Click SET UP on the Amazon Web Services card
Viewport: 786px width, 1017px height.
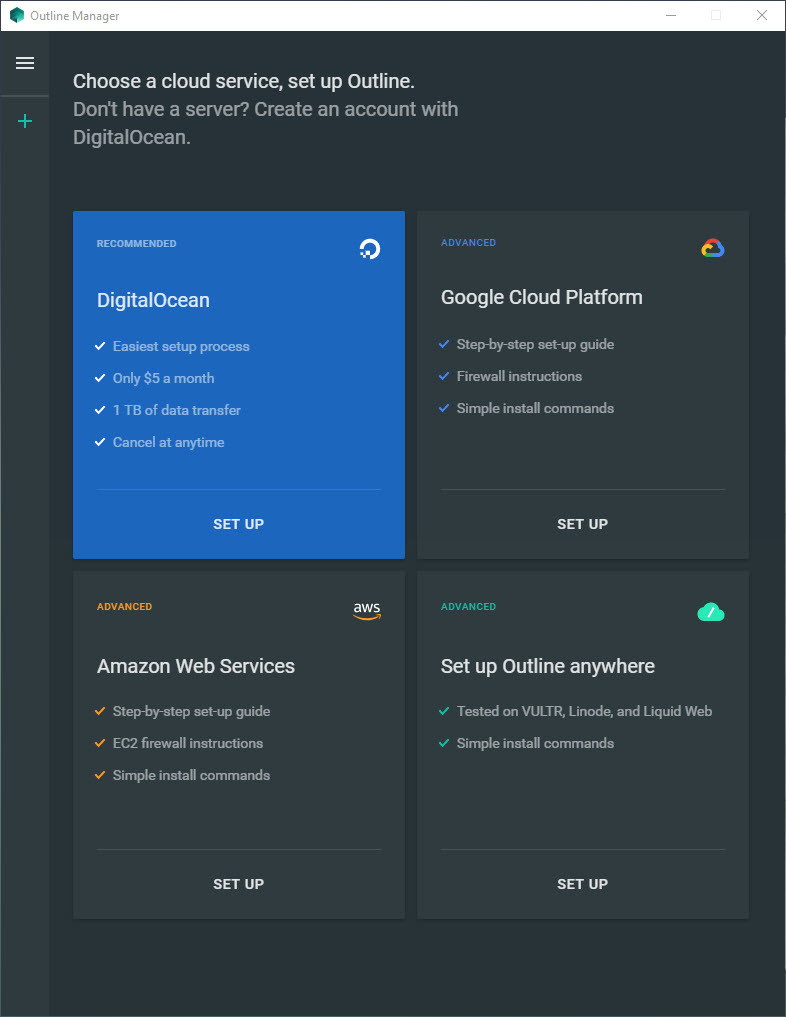pyautogui.click(x=239, y=884)
